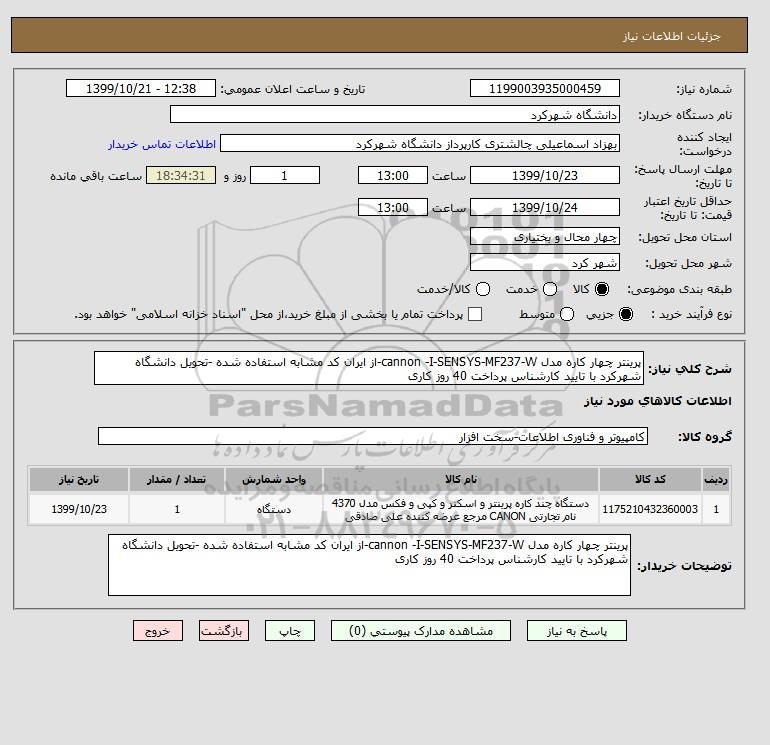Click the ردیف column header
The image size is (770, 745).
(x=716, y=479)
